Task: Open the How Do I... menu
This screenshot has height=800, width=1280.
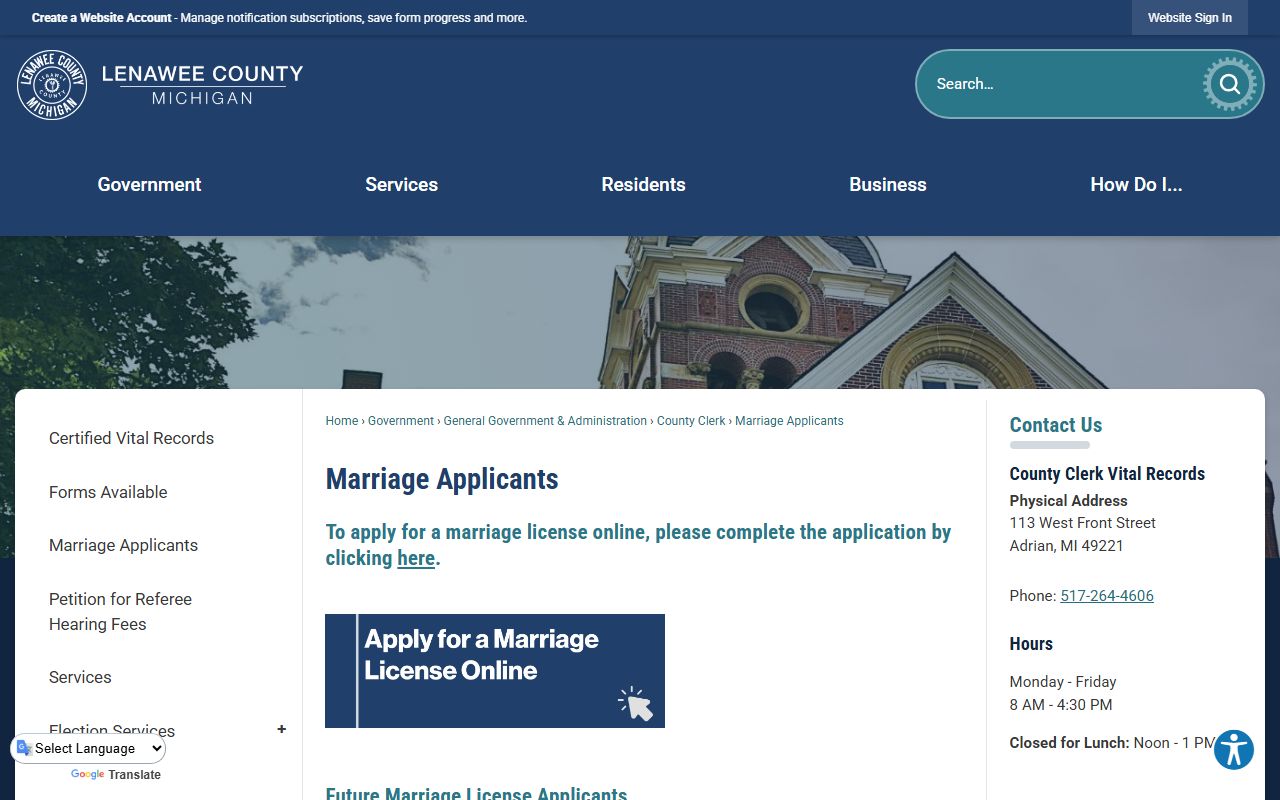Action: 1136,184
